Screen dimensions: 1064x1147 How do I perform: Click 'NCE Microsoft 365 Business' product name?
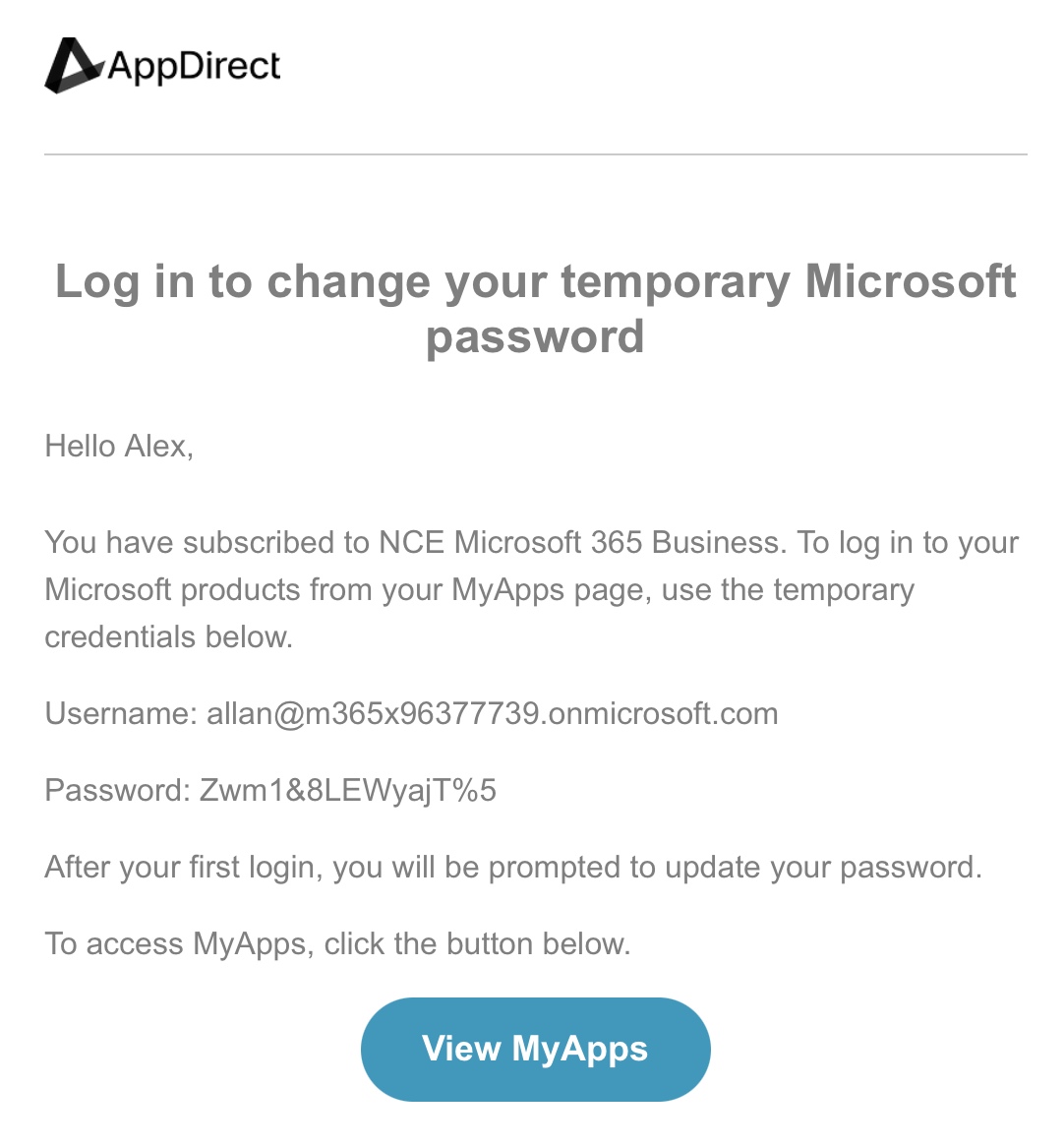click(582, 543)
